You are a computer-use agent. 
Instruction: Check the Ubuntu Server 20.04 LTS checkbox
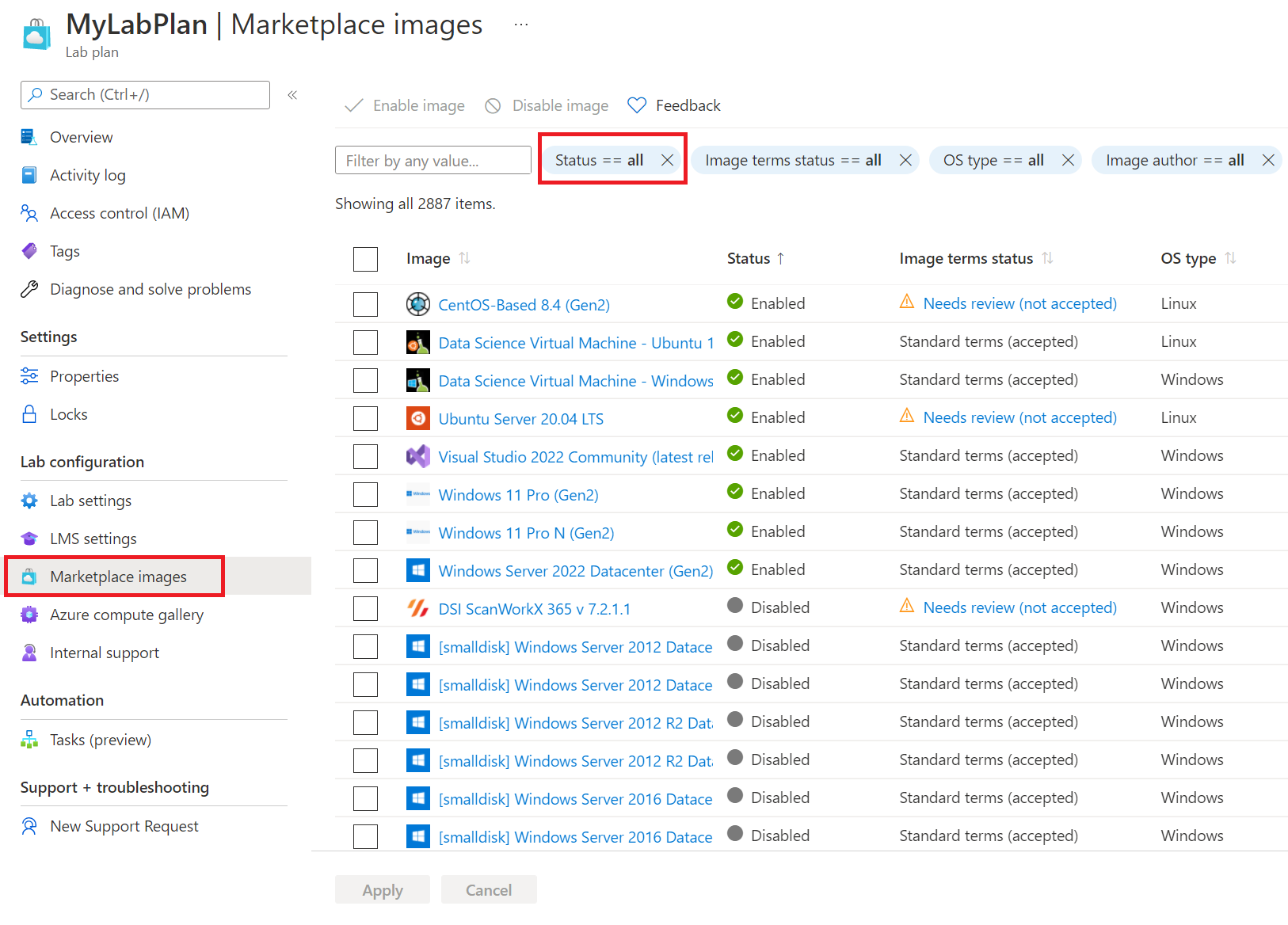pos(365,417)
